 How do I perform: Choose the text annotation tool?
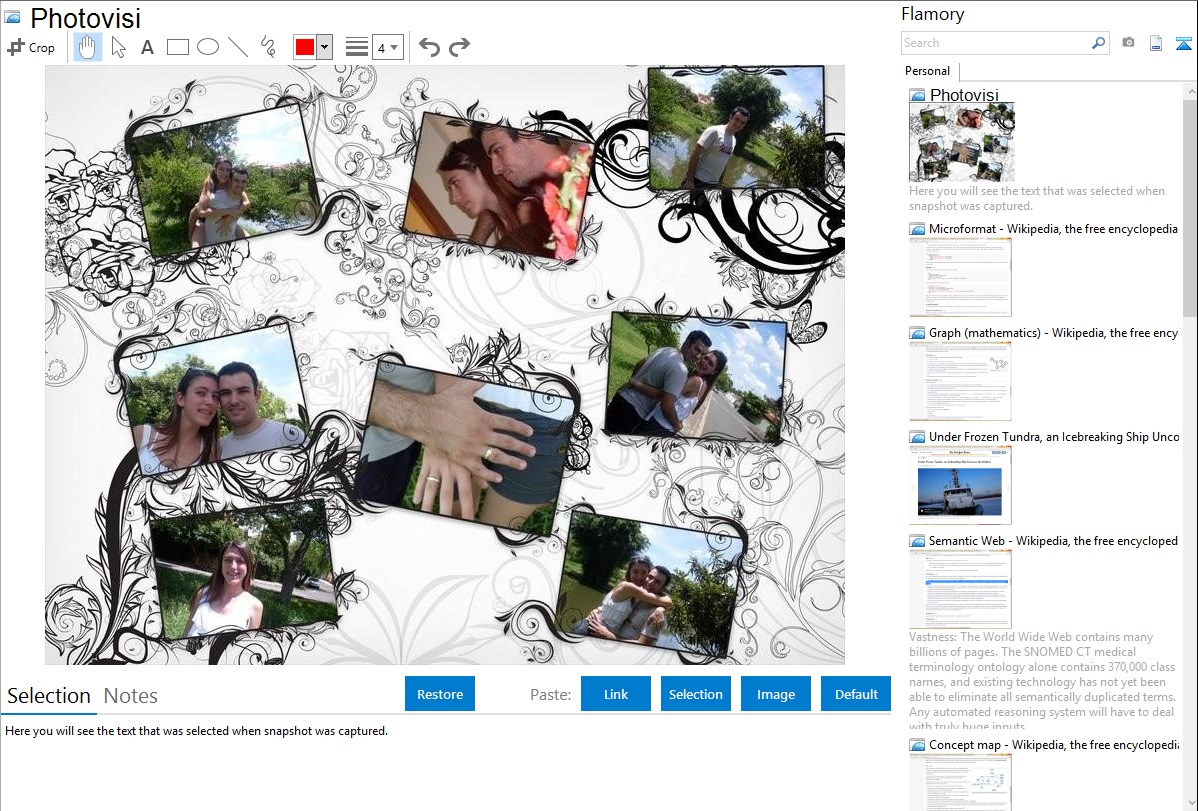(x=147, y=47)
